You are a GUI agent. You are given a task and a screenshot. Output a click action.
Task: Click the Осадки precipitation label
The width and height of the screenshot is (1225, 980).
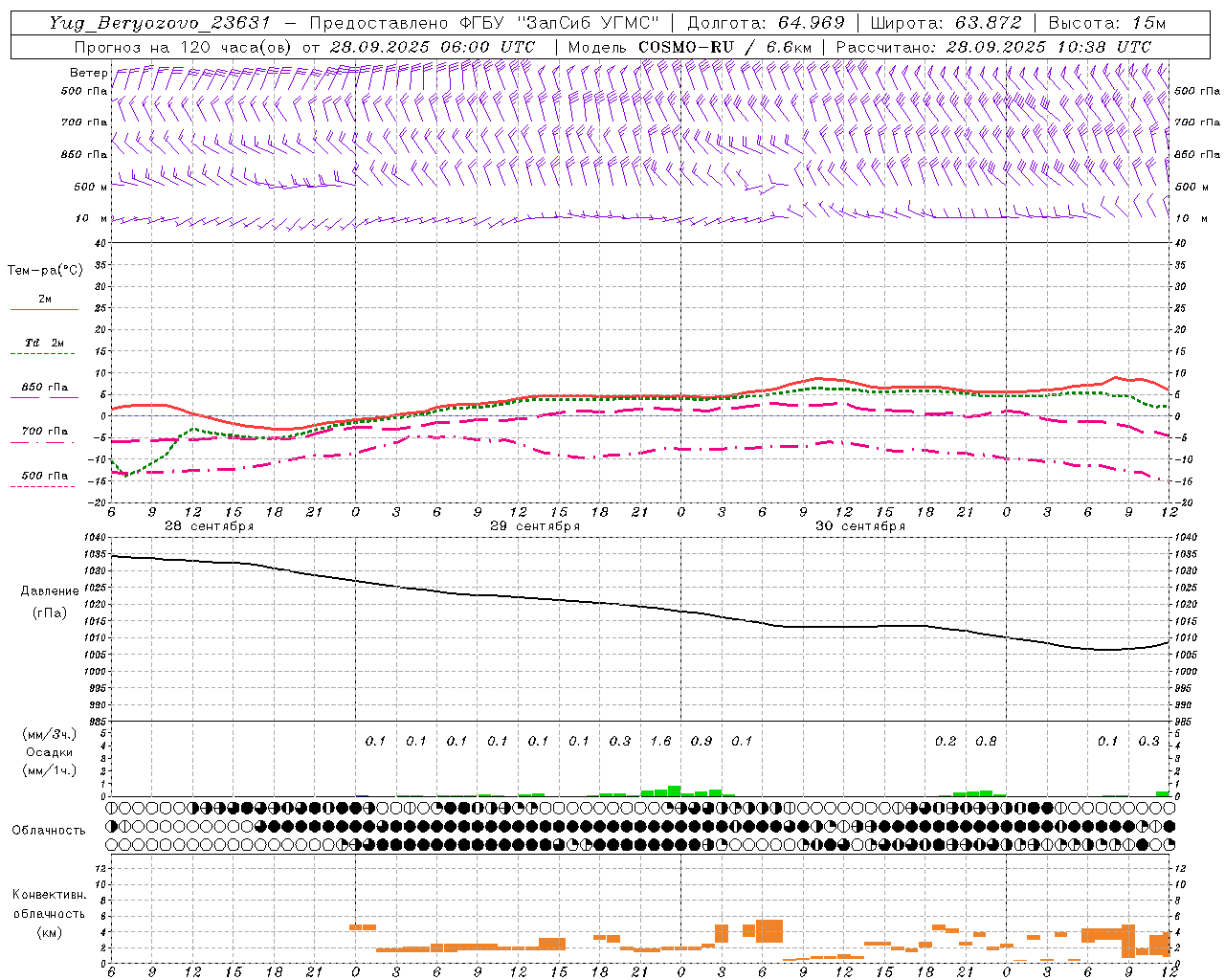(x=49, y=752)
